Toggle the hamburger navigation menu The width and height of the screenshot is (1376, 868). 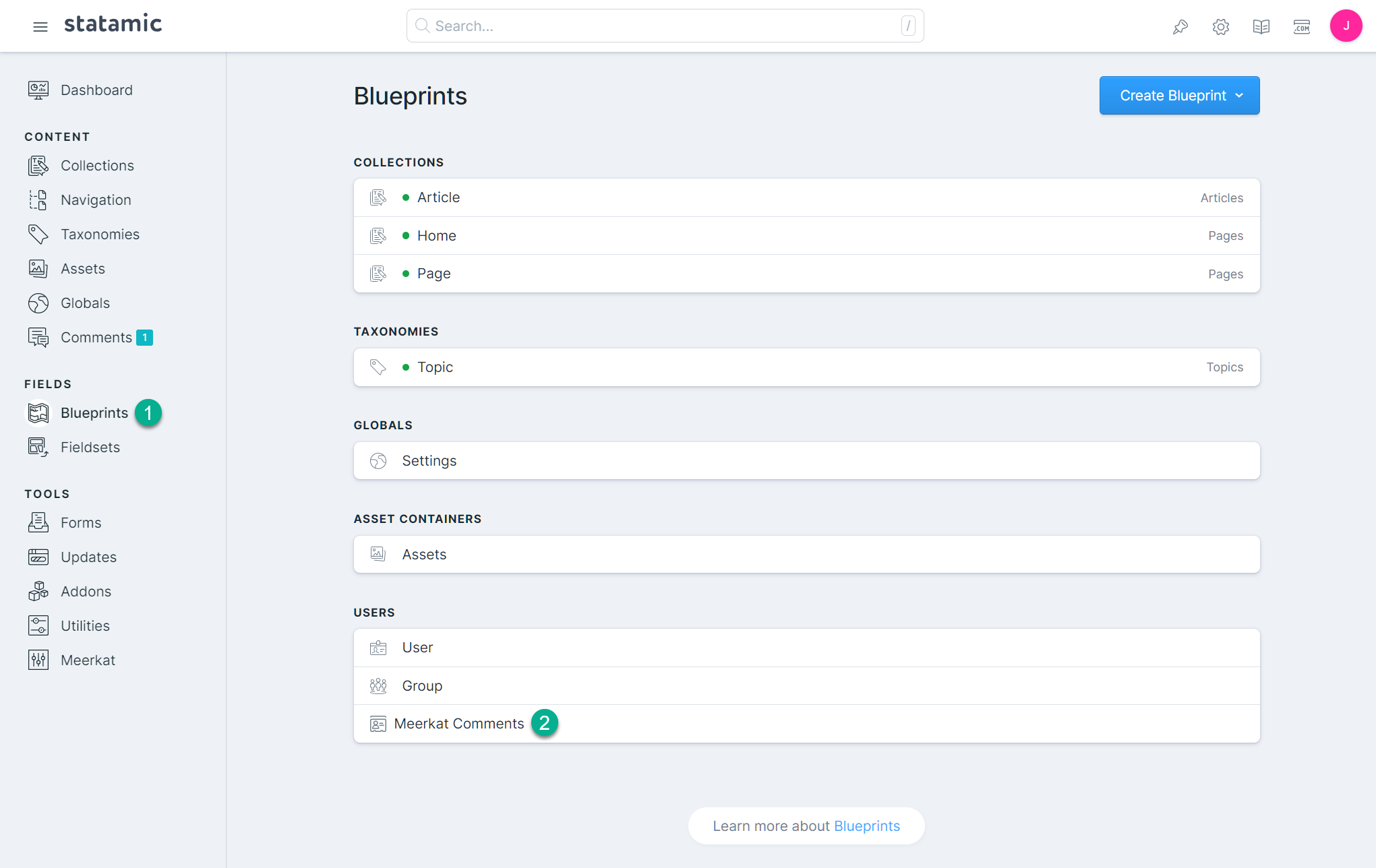pos(40,26)
